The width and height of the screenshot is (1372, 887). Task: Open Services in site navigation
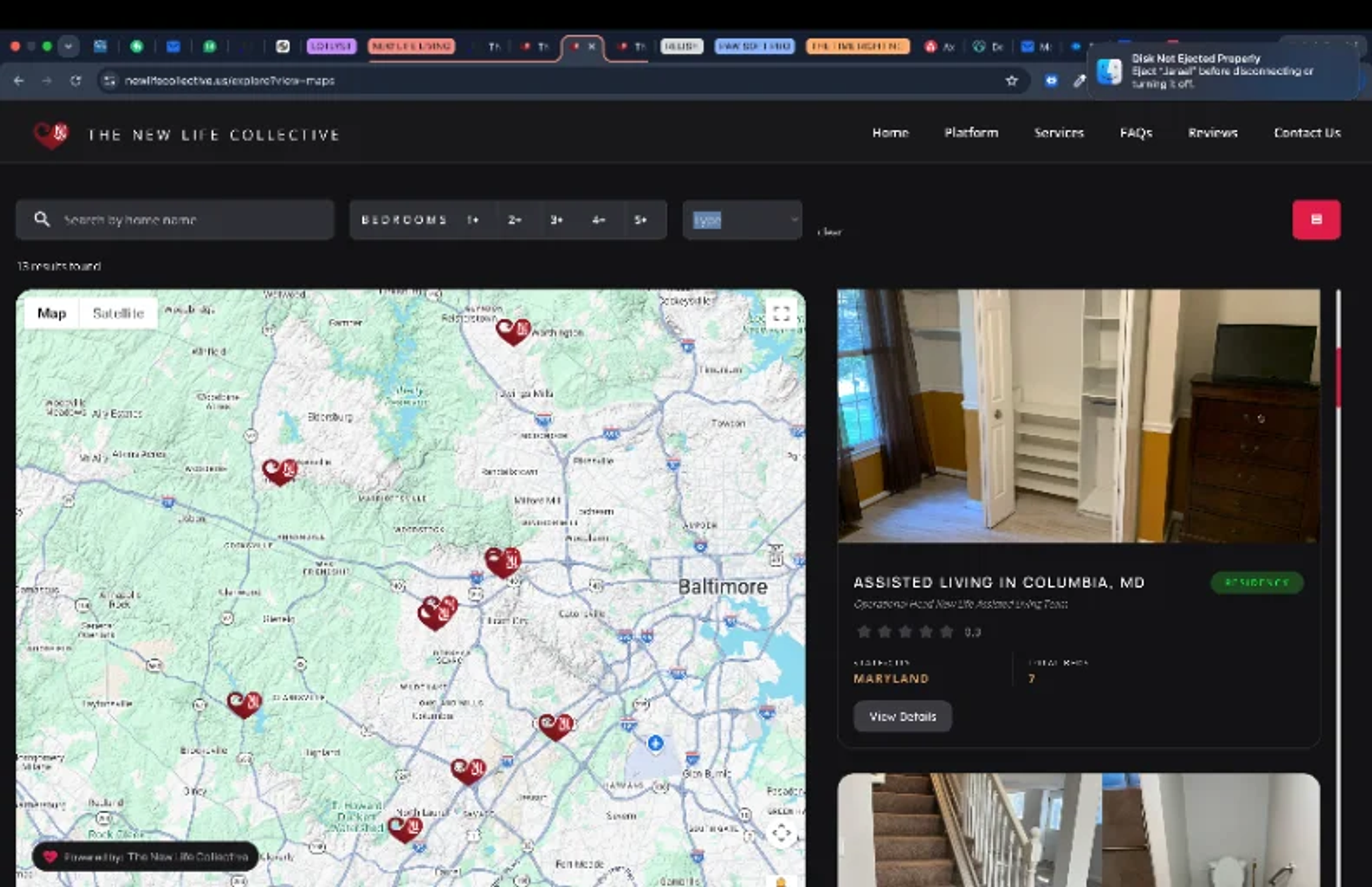(x=1058, y=133)
